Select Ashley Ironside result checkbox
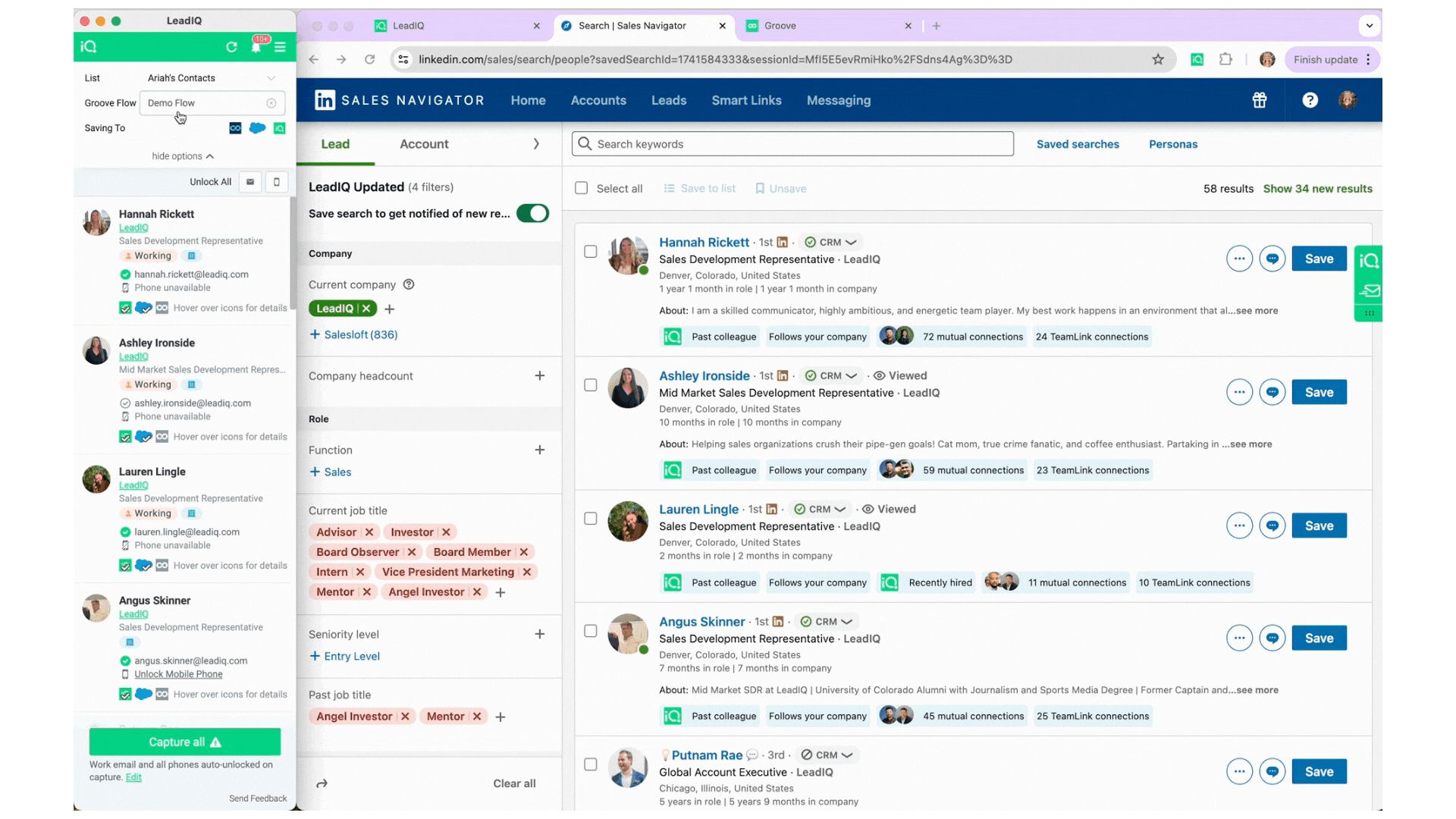The width and height of the screenshot is (1456, 819). coord(591,385)
